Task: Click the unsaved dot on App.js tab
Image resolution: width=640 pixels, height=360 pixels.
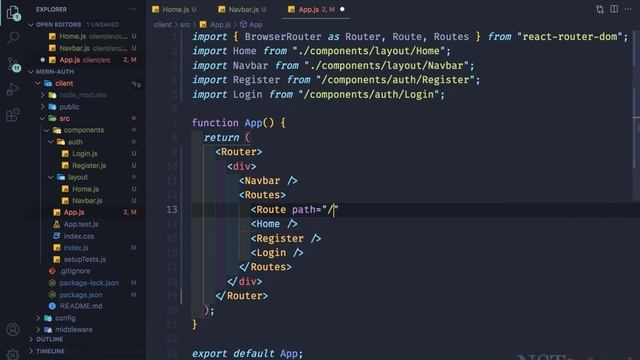Action: click(342, 9)
